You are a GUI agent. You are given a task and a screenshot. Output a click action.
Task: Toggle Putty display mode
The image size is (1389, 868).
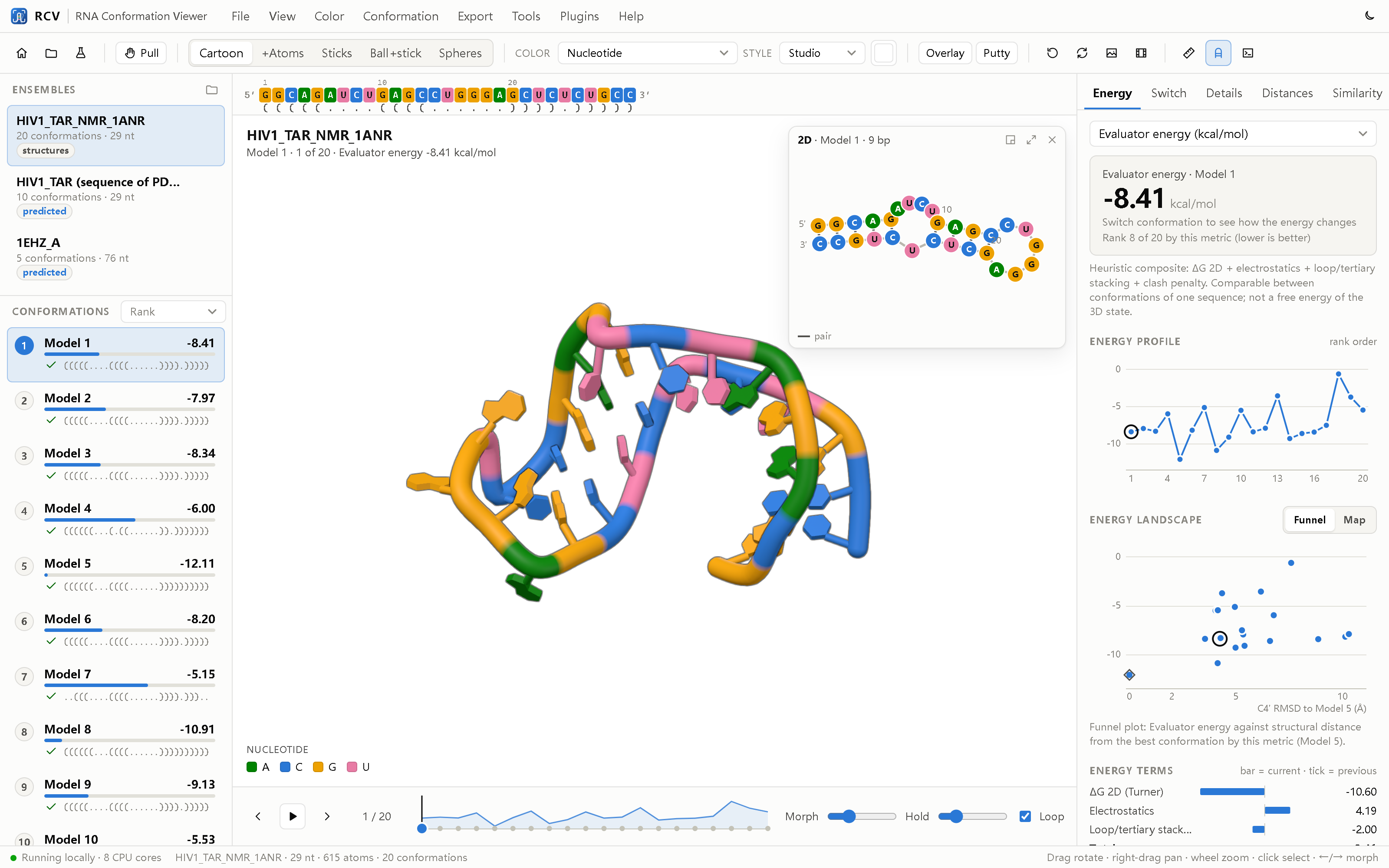pyautogui.click(x=997, y=53)
